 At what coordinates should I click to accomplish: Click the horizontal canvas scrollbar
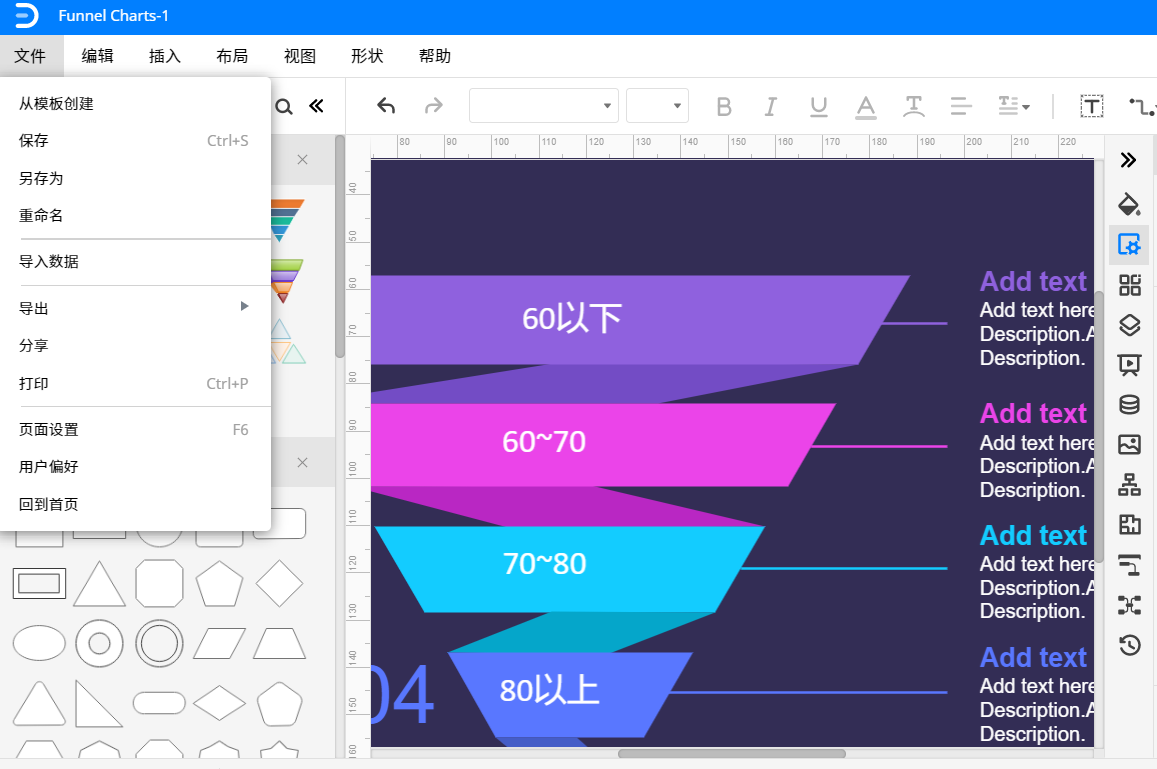pos(731,754)
